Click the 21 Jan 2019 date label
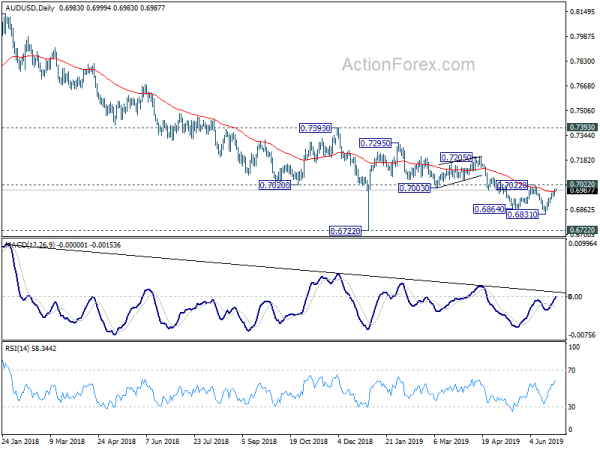Image resolution: width=600 pixels, height=450 pixels. (404, 441)
